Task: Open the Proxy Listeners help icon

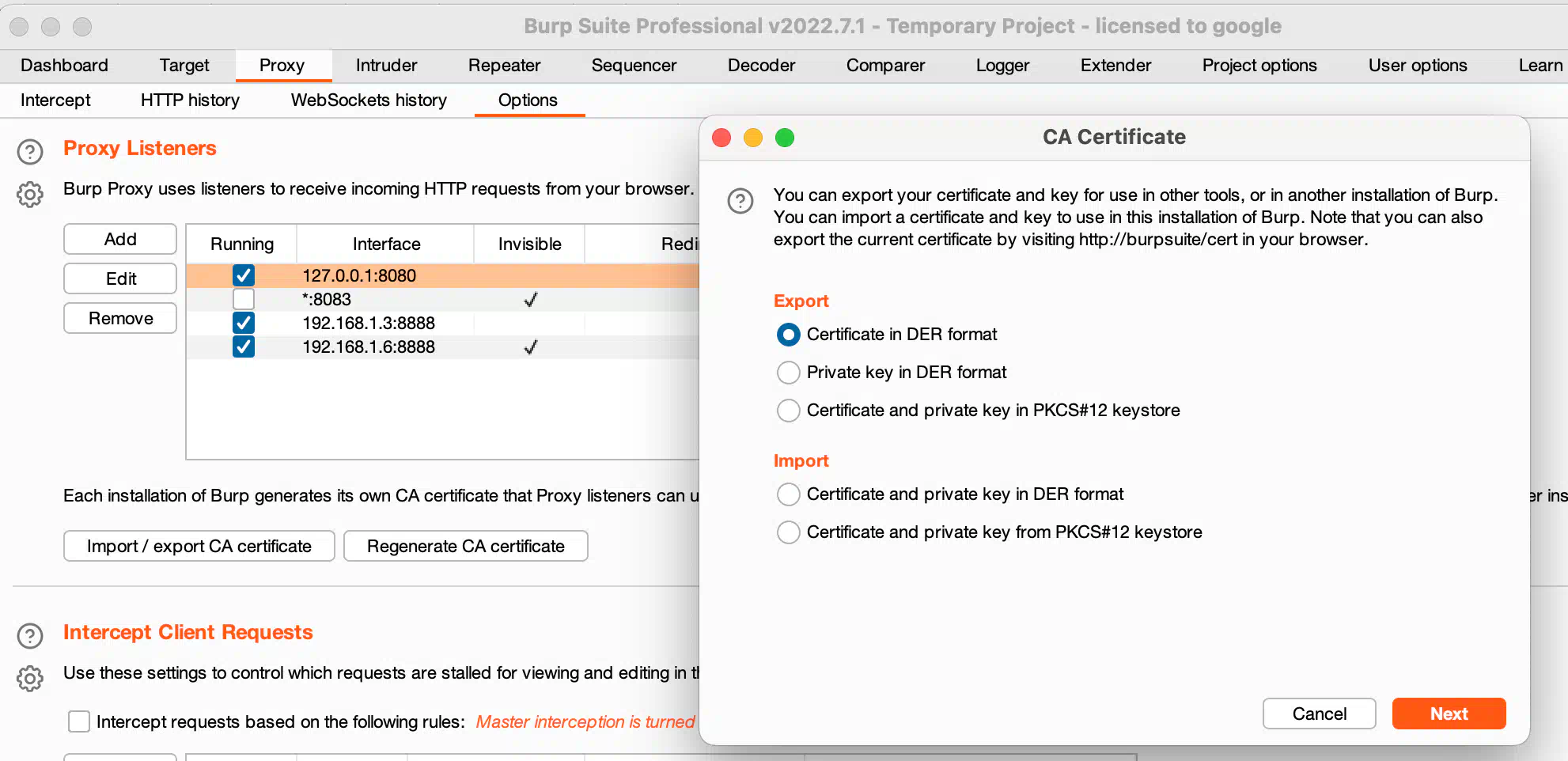Action: coord(30,151)
